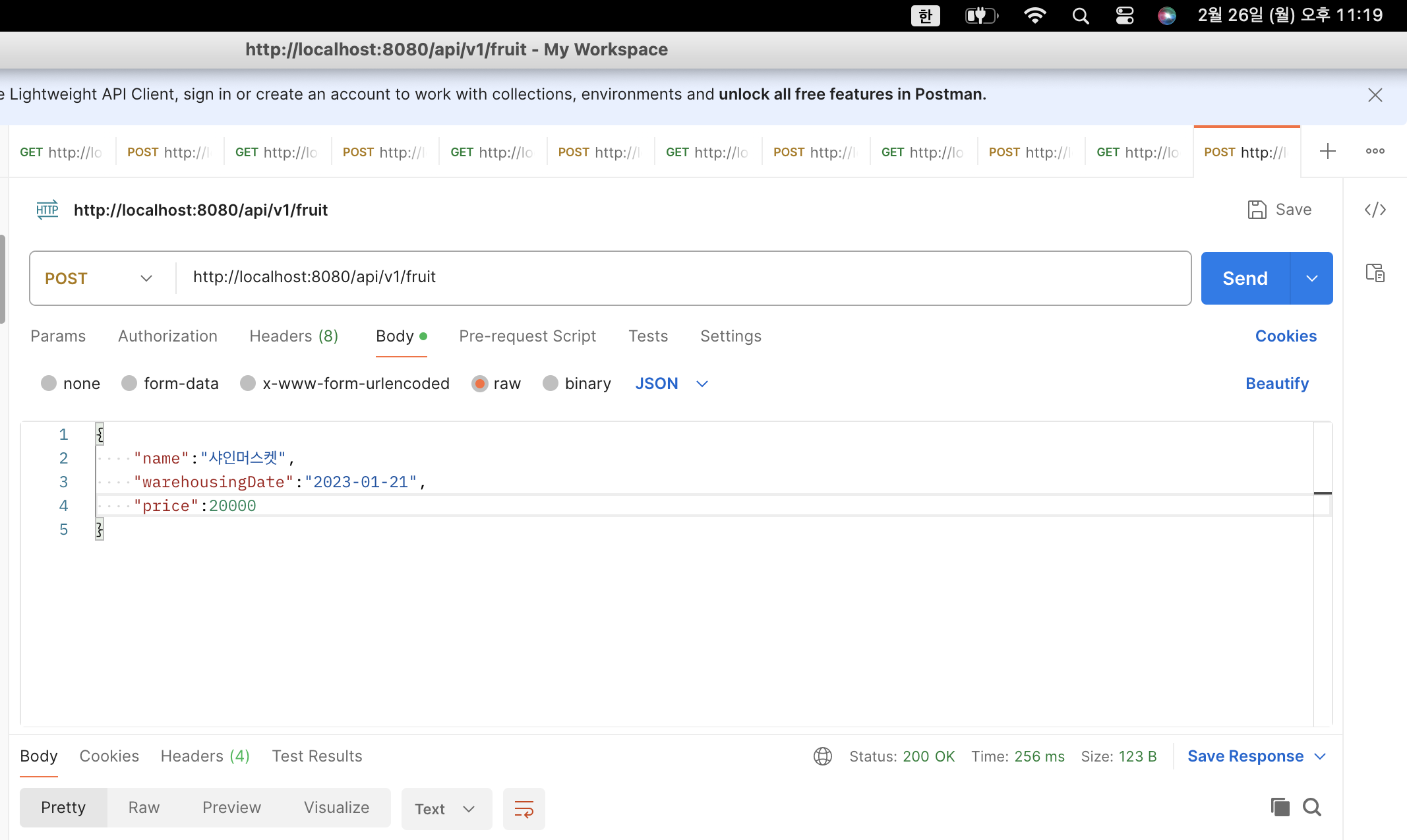
Task: Open the documentation panel icon in right sidebar
Action: (1375, 272)
